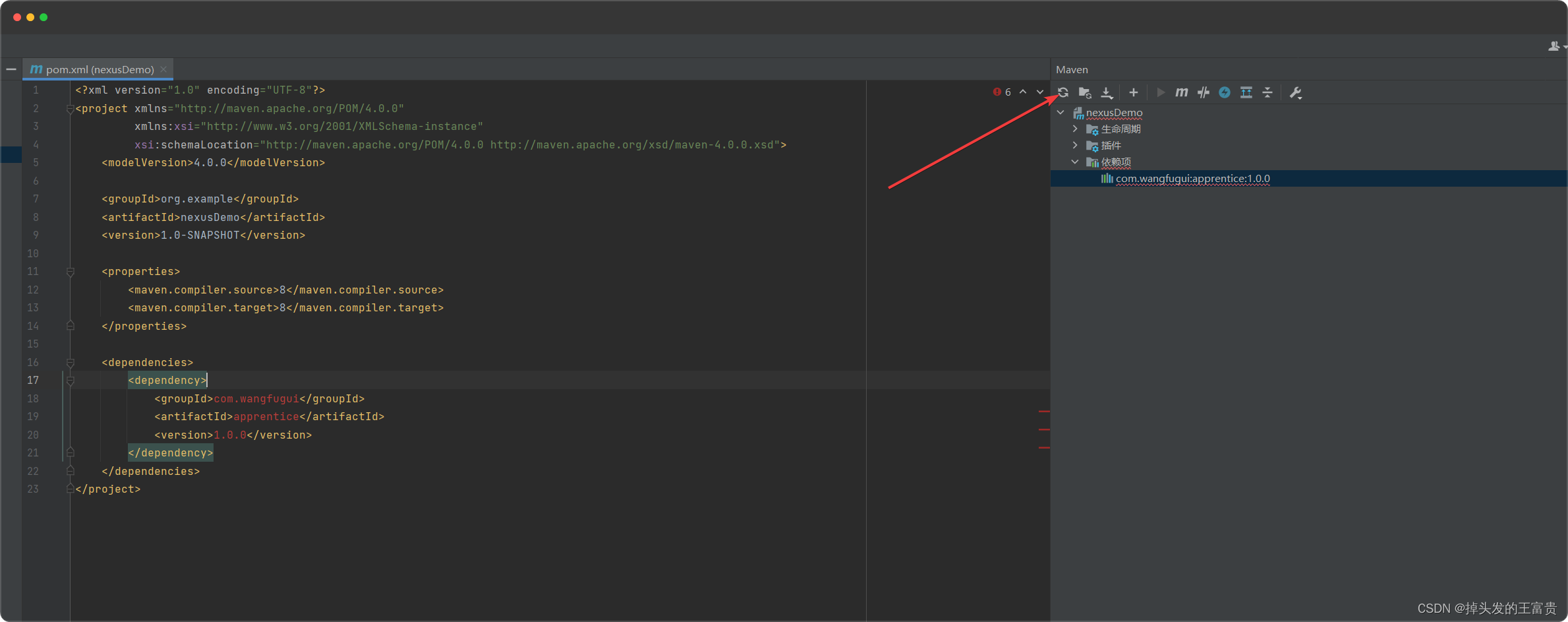Select 依赖项 folder in Maven tree
Screen dimensions: 1568x622
(1116, 162)
